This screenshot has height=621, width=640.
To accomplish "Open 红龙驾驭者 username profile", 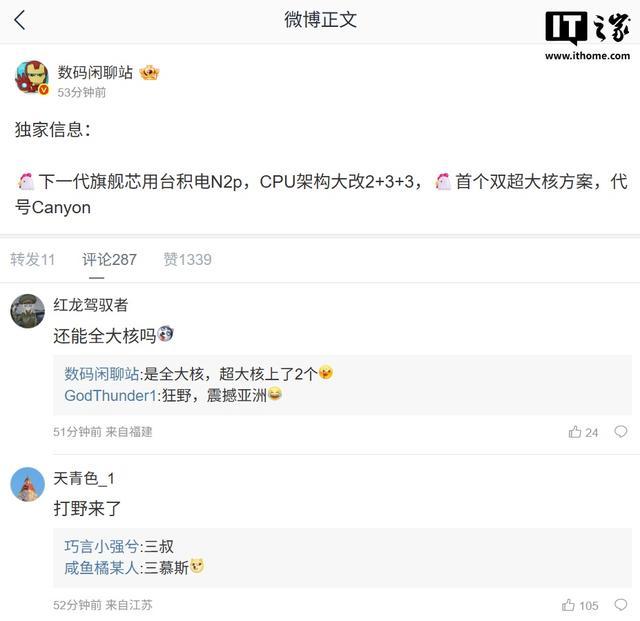I will click(x=90, y=305).
